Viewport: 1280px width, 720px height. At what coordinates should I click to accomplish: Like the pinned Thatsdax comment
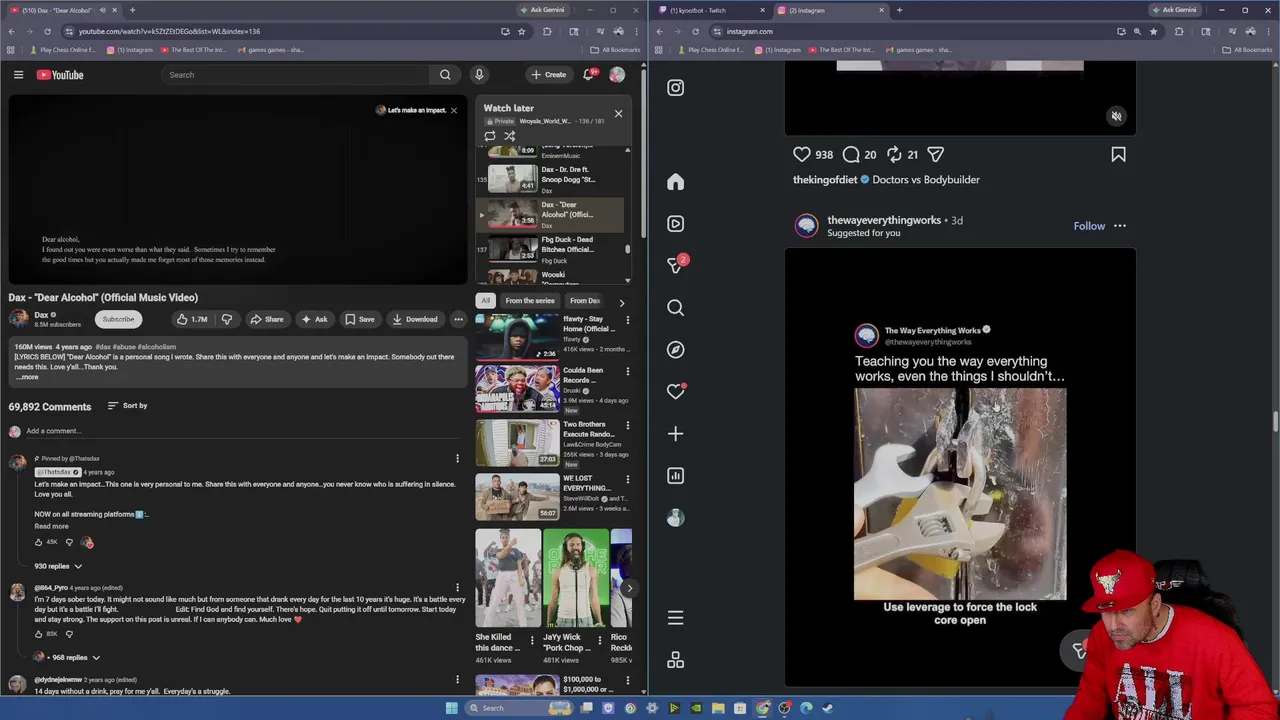click(x=39, y=542)
